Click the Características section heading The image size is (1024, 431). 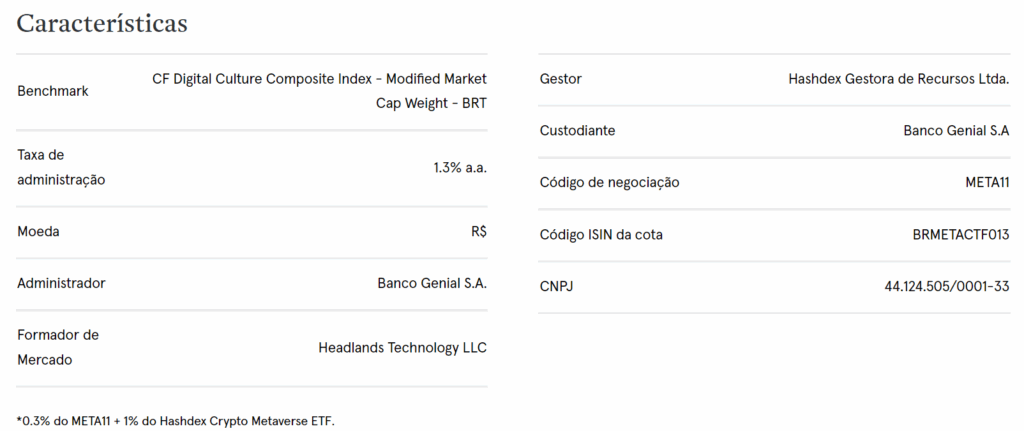coord(102,24)
